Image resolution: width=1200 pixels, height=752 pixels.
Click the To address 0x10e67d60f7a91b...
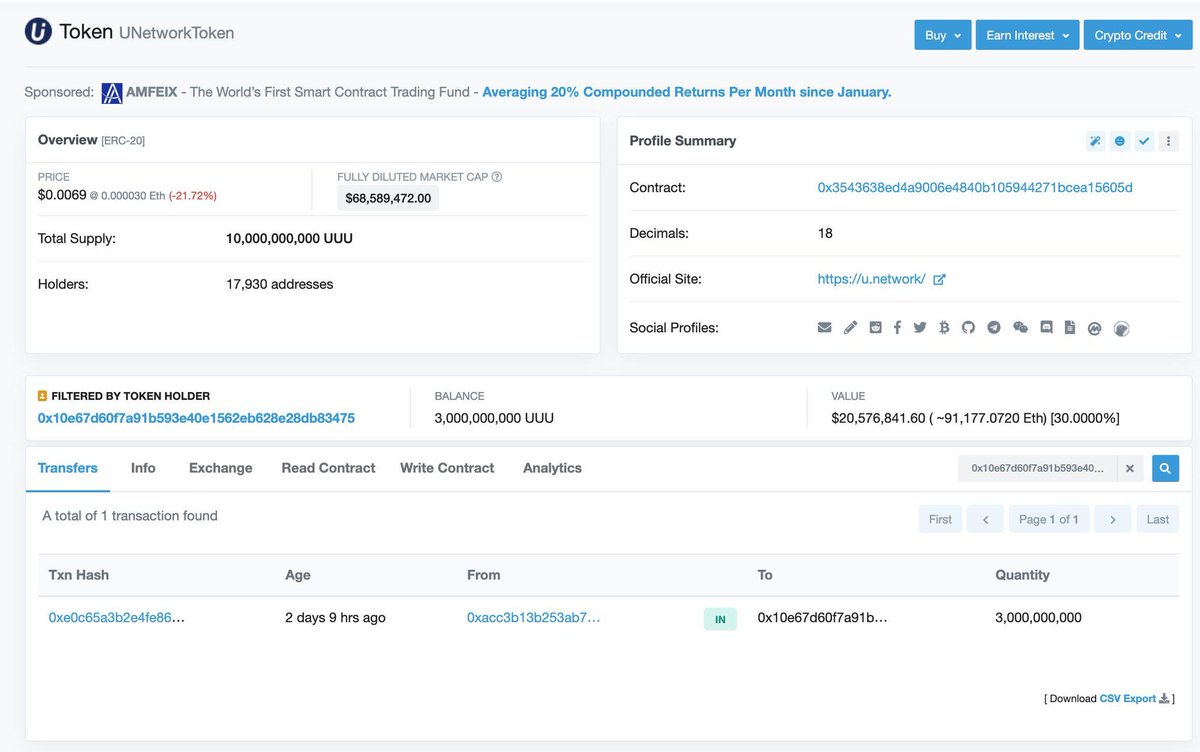[823, 618]
